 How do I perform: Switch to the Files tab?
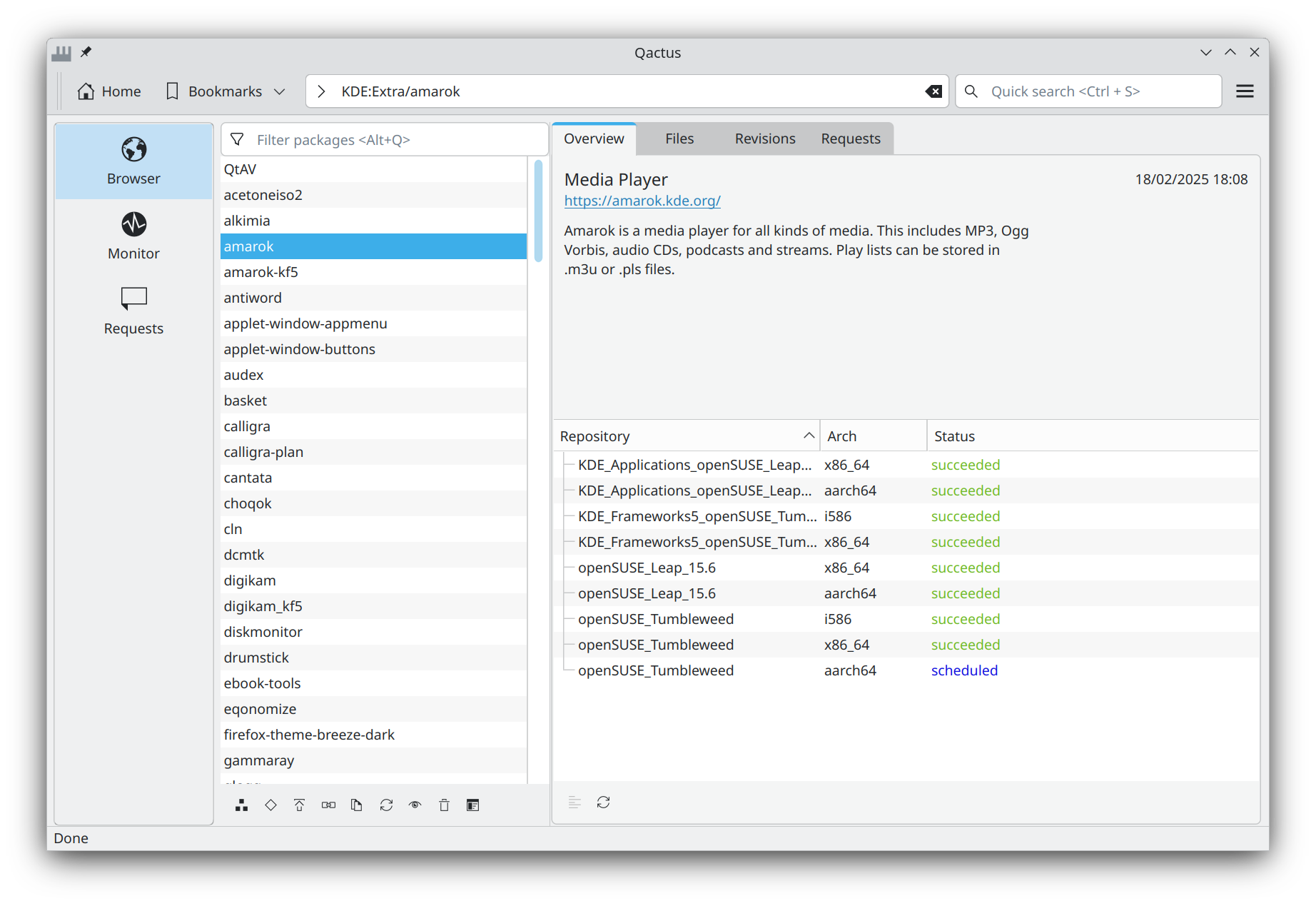pyautogui.click(x=679, y=139)
